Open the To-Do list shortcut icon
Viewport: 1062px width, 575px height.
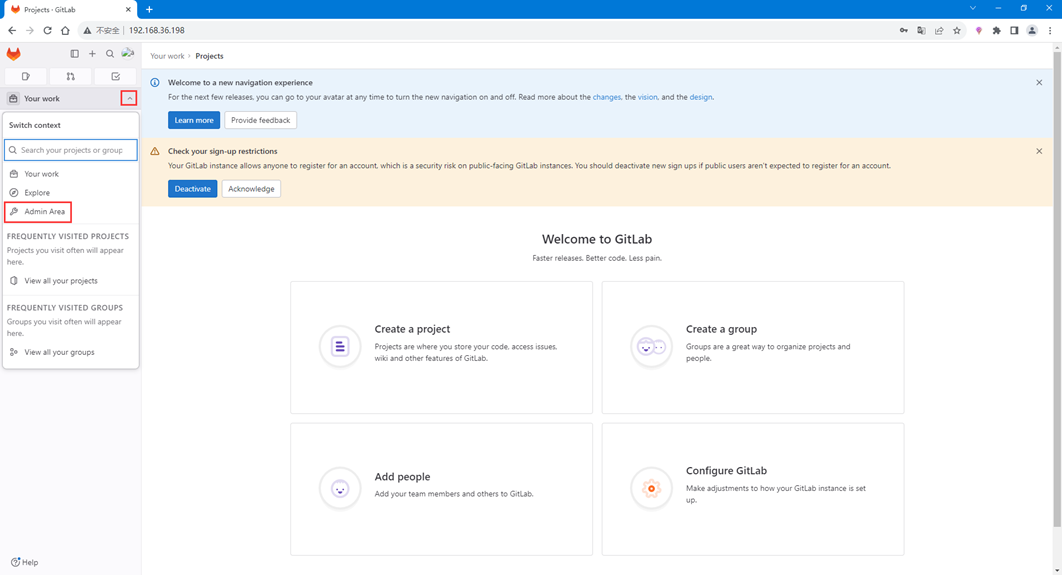tap(116, 77)
